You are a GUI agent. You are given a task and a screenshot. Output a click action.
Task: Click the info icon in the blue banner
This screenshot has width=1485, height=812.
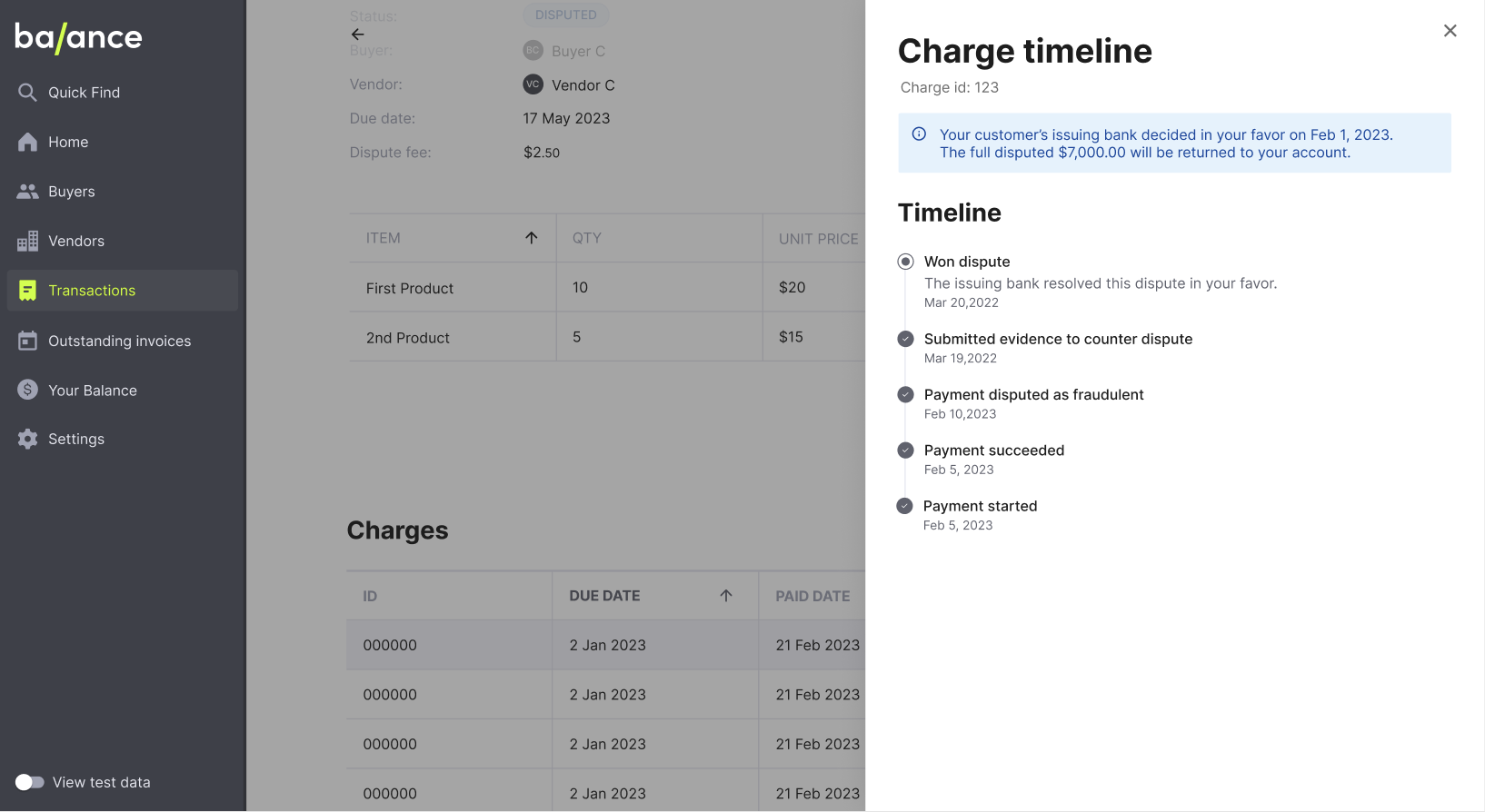coord(919,134)
